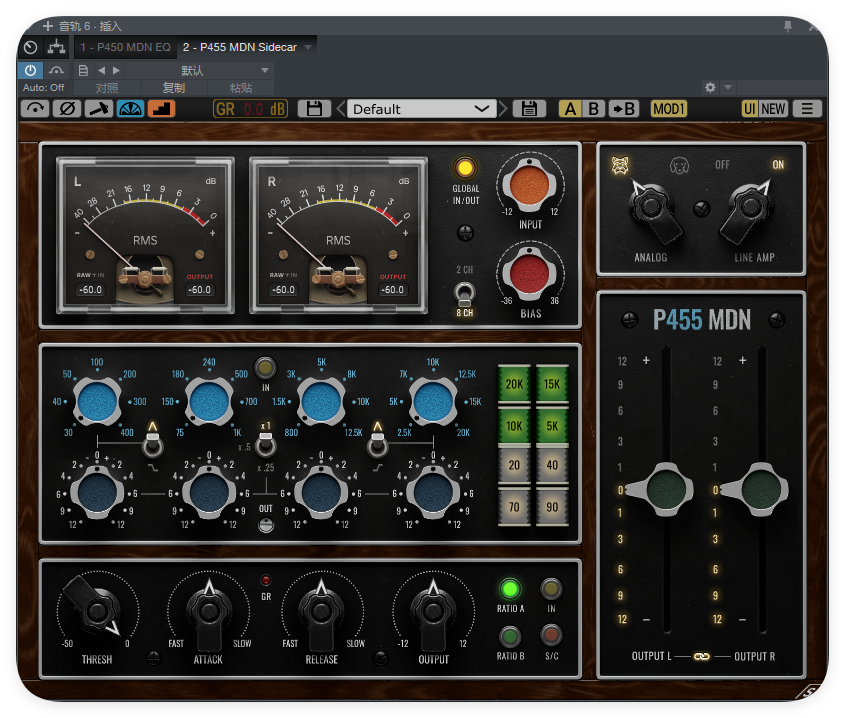Click the 粘贴 paste button
Viewport: 845px width, 718px height.
tap(240, 88)
